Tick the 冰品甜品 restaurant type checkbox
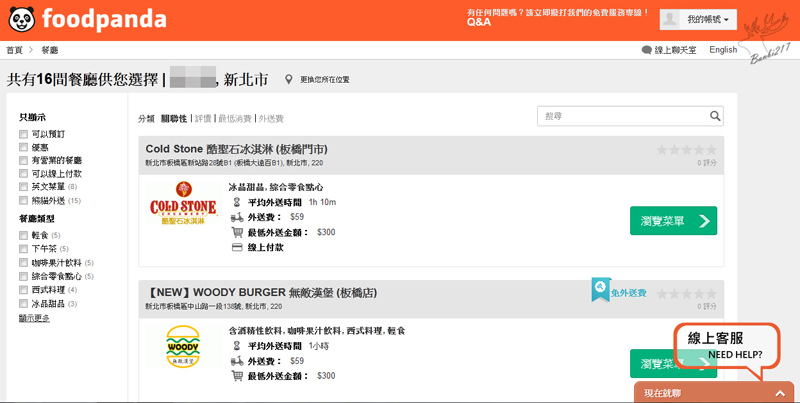This screenshot has width=800, height=403. pyautogui.click(x=24, y=303)
